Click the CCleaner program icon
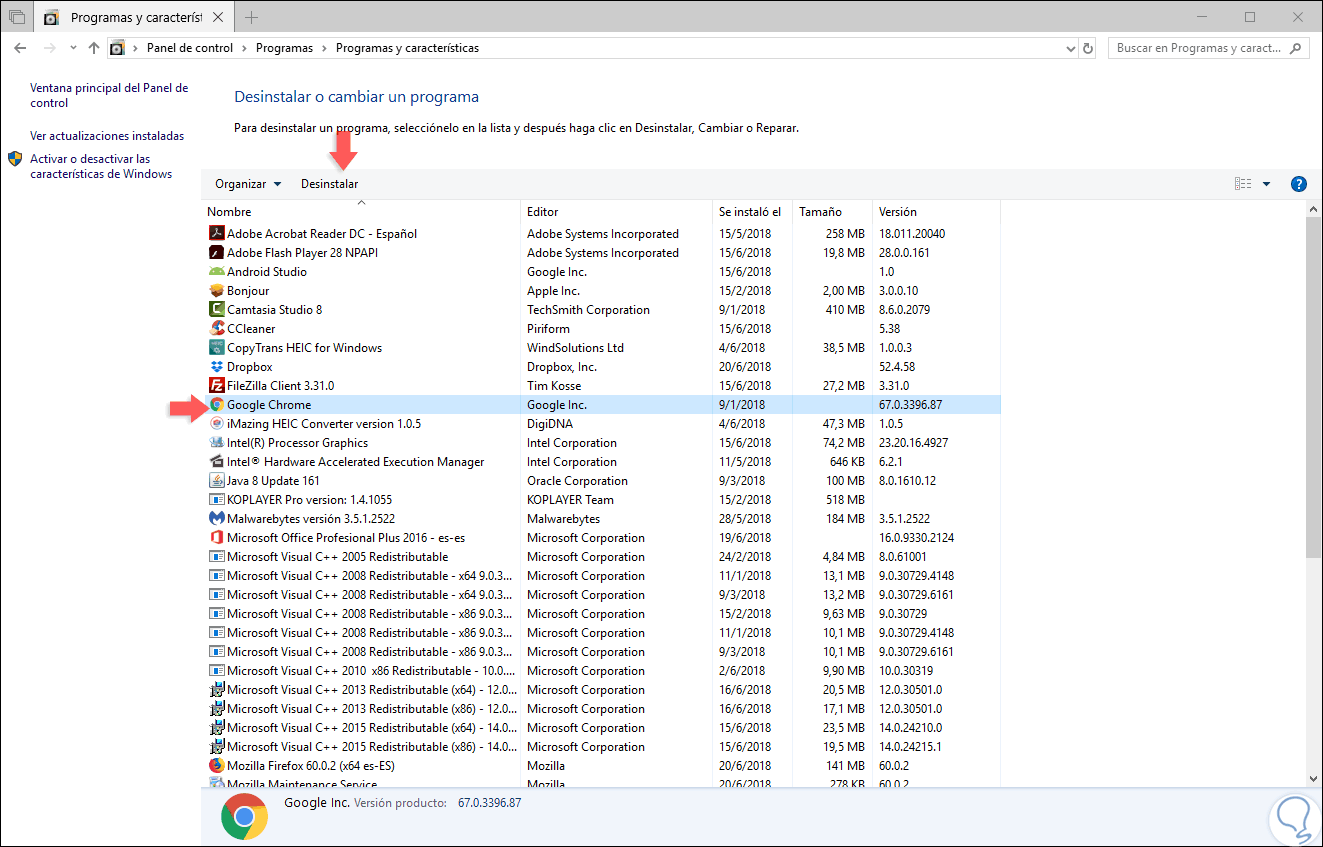Screen dimensions: 1323x847 click(x=217, y=329)
